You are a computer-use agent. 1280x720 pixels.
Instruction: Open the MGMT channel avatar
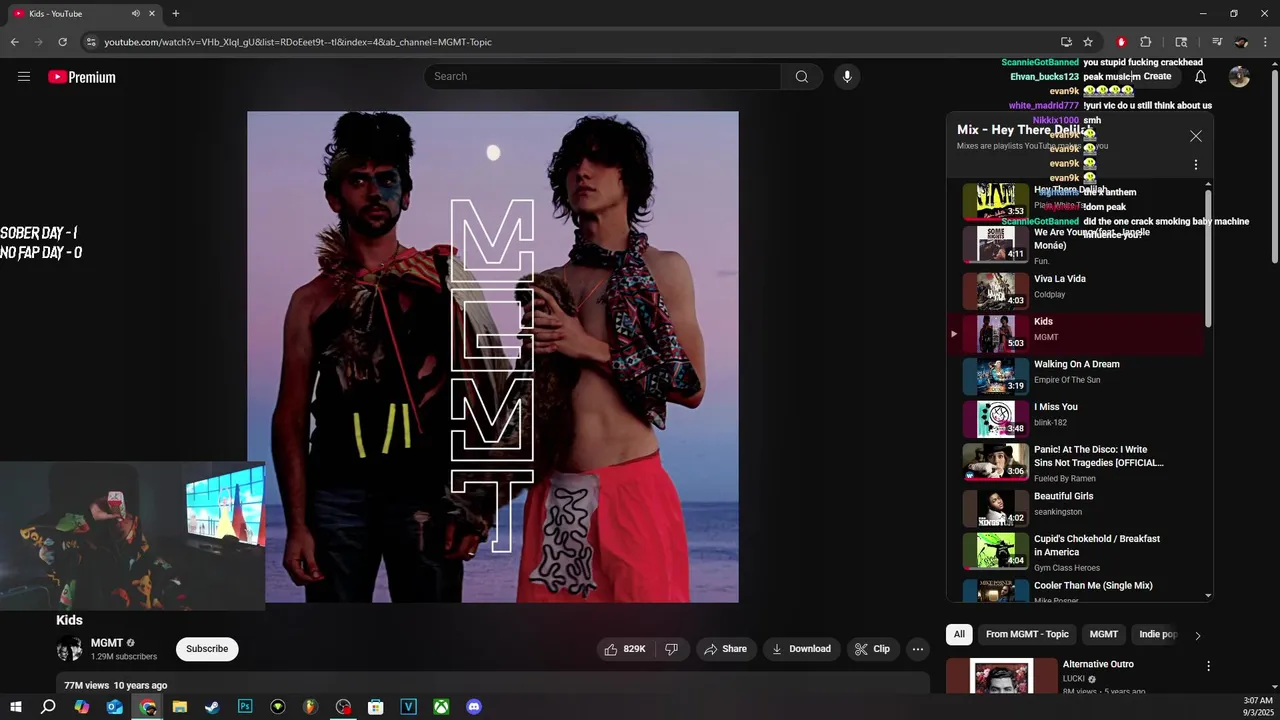click(x=69, y=649)
